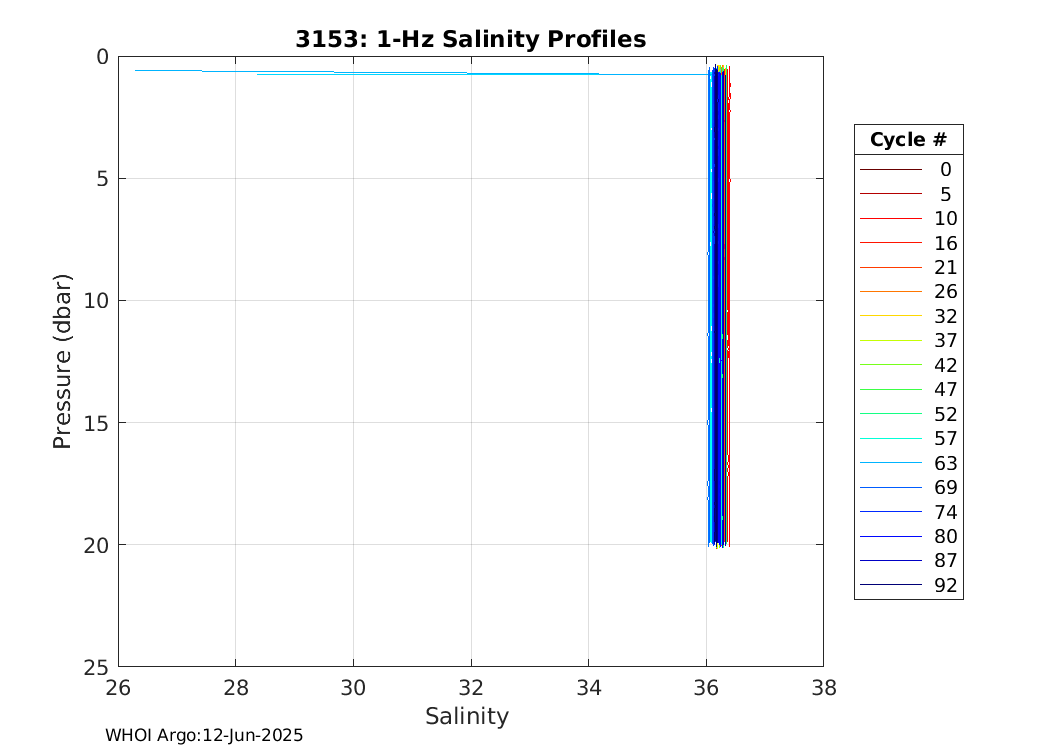The width and height of the screenshot is (1050, 750).
Task: Click the 'WHOI Argo:12-Jun-2025' footer text
Action: (204, 735)
